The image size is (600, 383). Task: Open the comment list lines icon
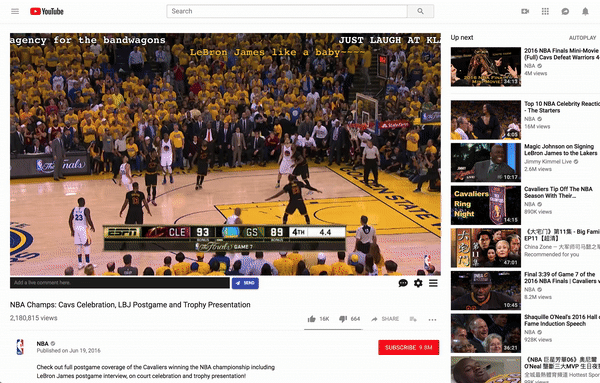pyautogui.click(x=433, y=283)
